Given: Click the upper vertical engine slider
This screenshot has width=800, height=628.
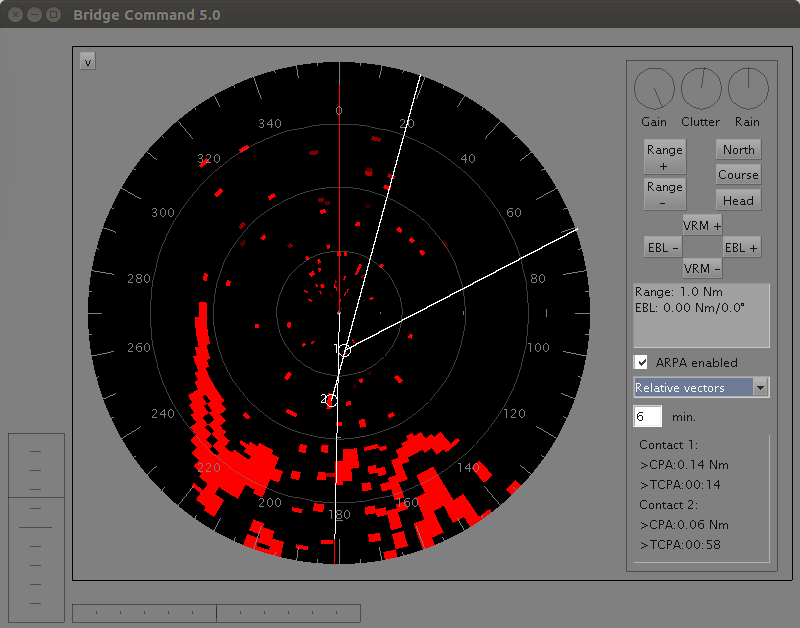Looking at the screenshot, I should pyautogui.click(x=36, y=465).
